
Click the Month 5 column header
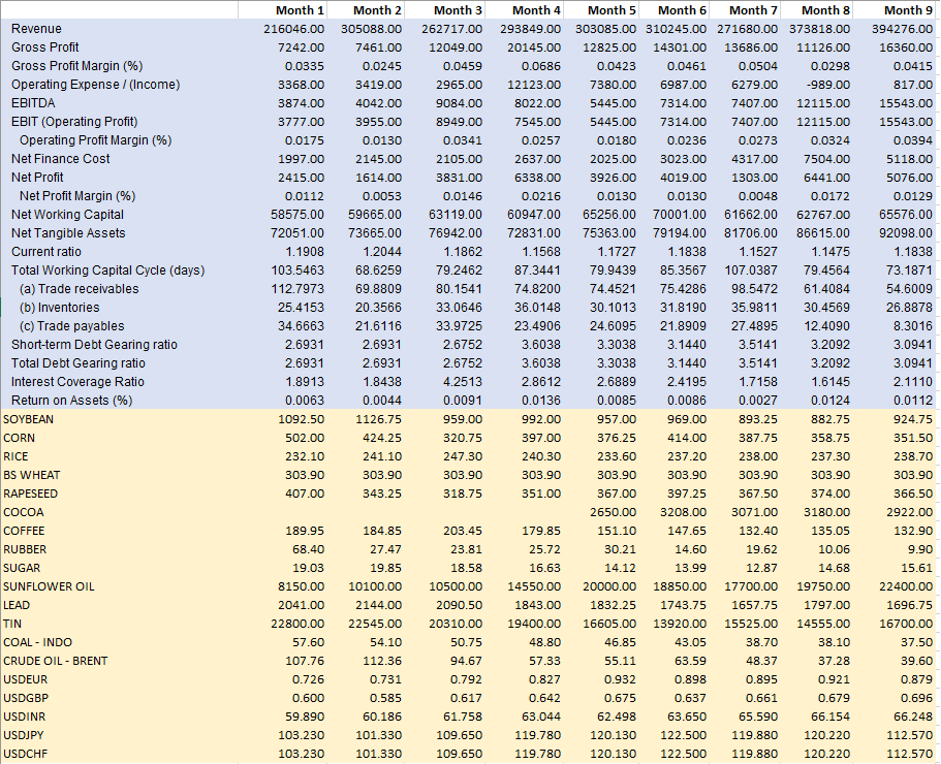(x=611, y=10)
